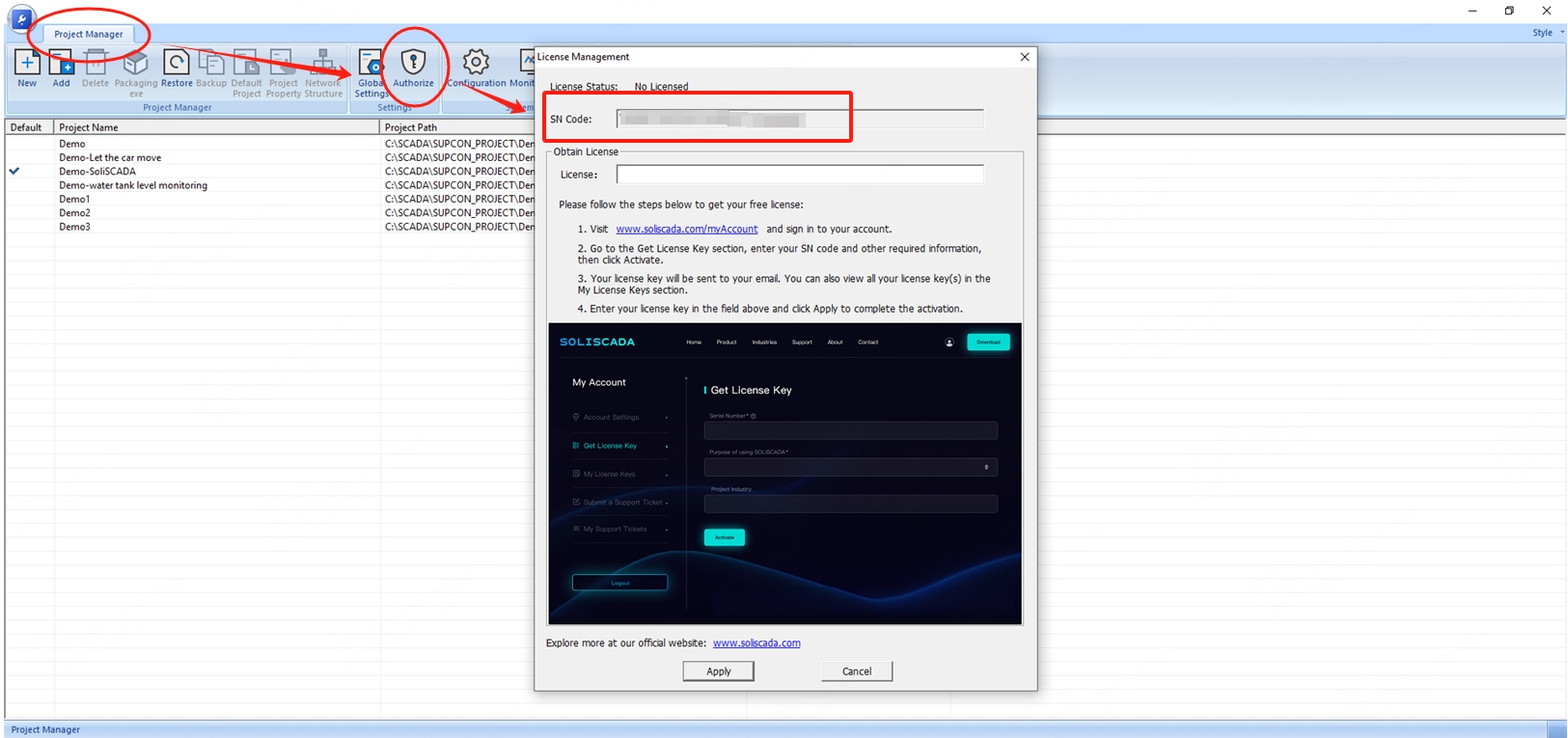Switch to the Project Manager ribbon tab

click(88, 34)
